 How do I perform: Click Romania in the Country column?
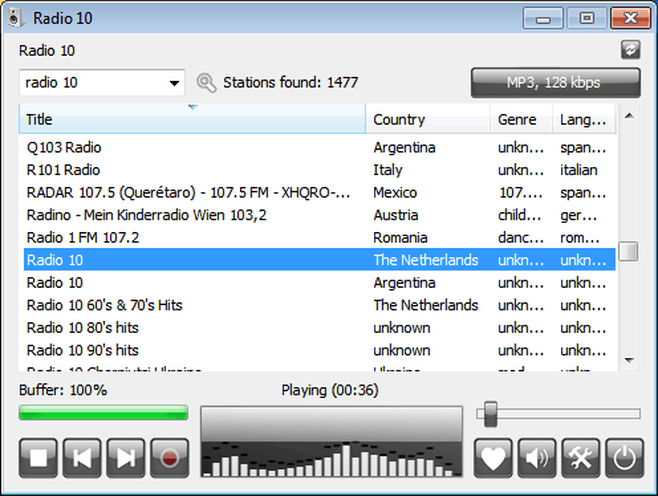pos(400,238)
